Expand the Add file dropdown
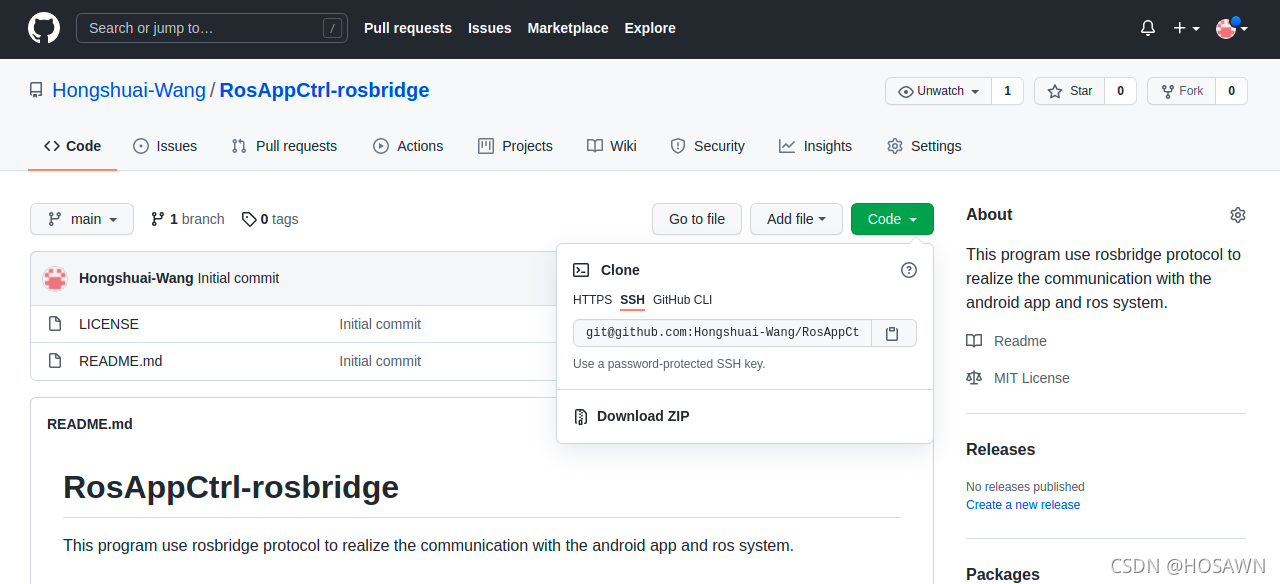The width and height of the screenshot is (1280, 584). pyautogui.click(x=796, y=219)
